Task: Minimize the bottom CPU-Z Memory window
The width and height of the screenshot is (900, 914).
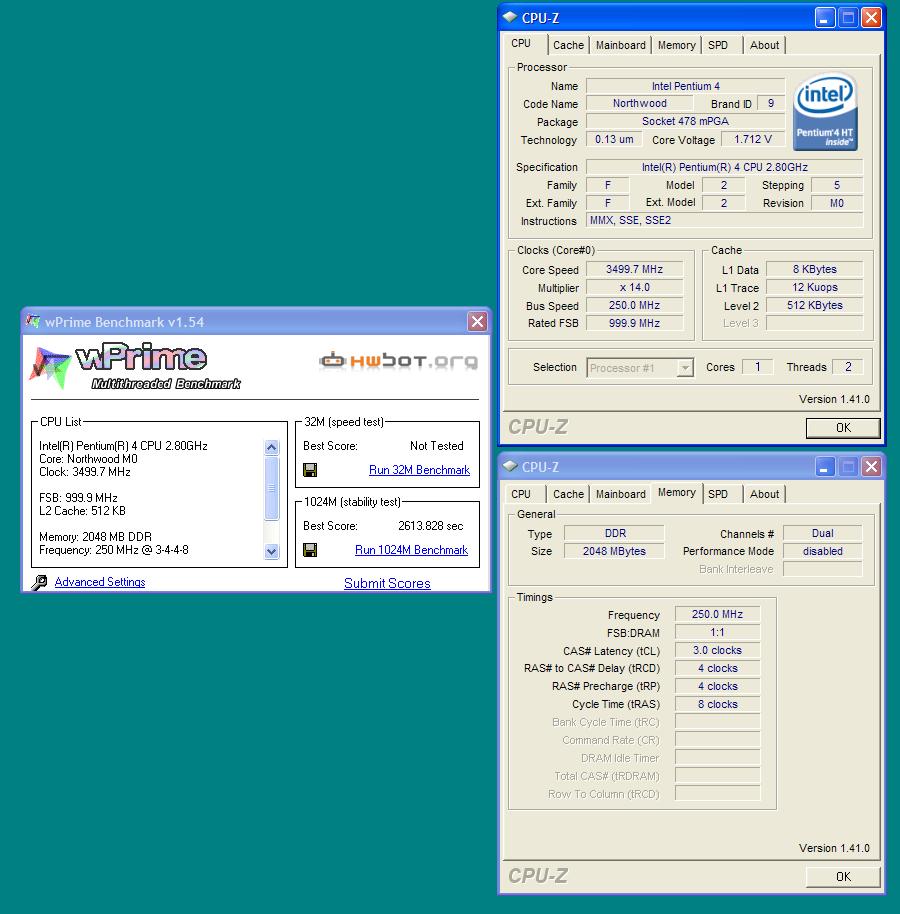Action: click(x=824, y=467)
